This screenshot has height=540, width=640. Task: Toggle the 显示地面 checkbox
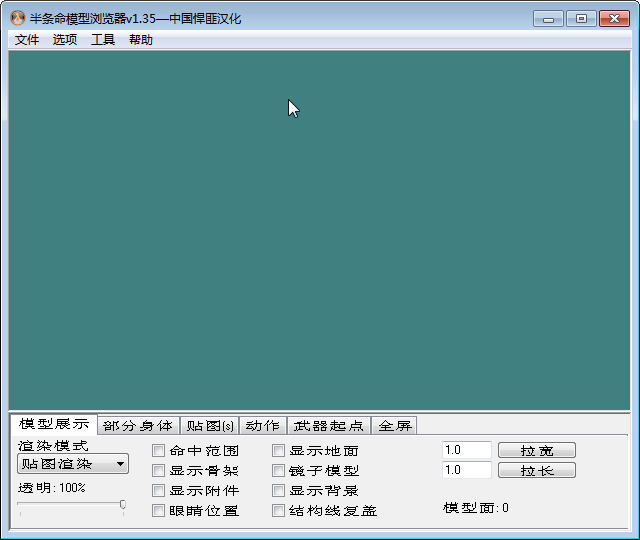click(278, 451)
